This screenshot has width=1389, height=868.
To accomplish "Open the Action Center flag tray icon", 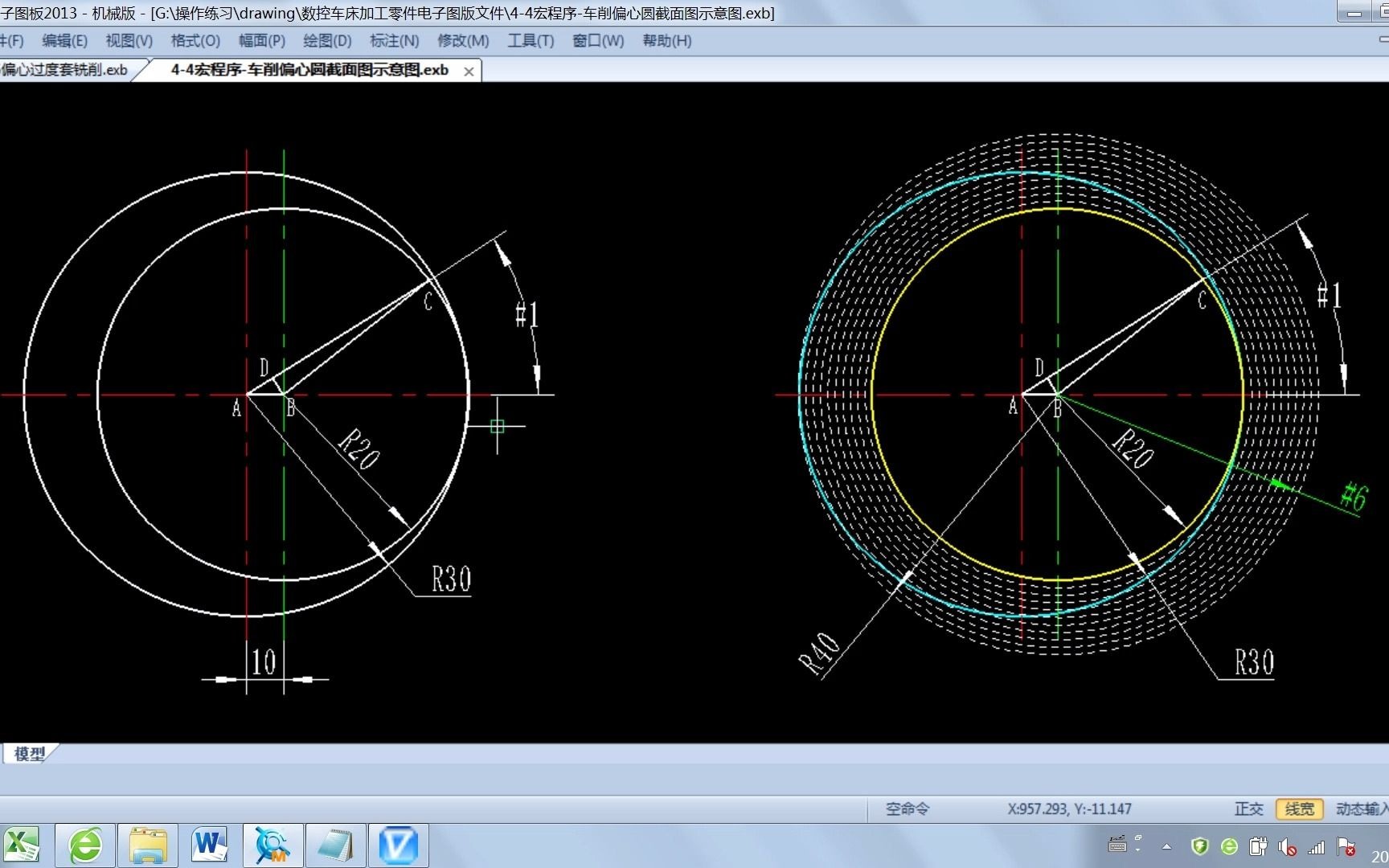I will click(1345, 846).
